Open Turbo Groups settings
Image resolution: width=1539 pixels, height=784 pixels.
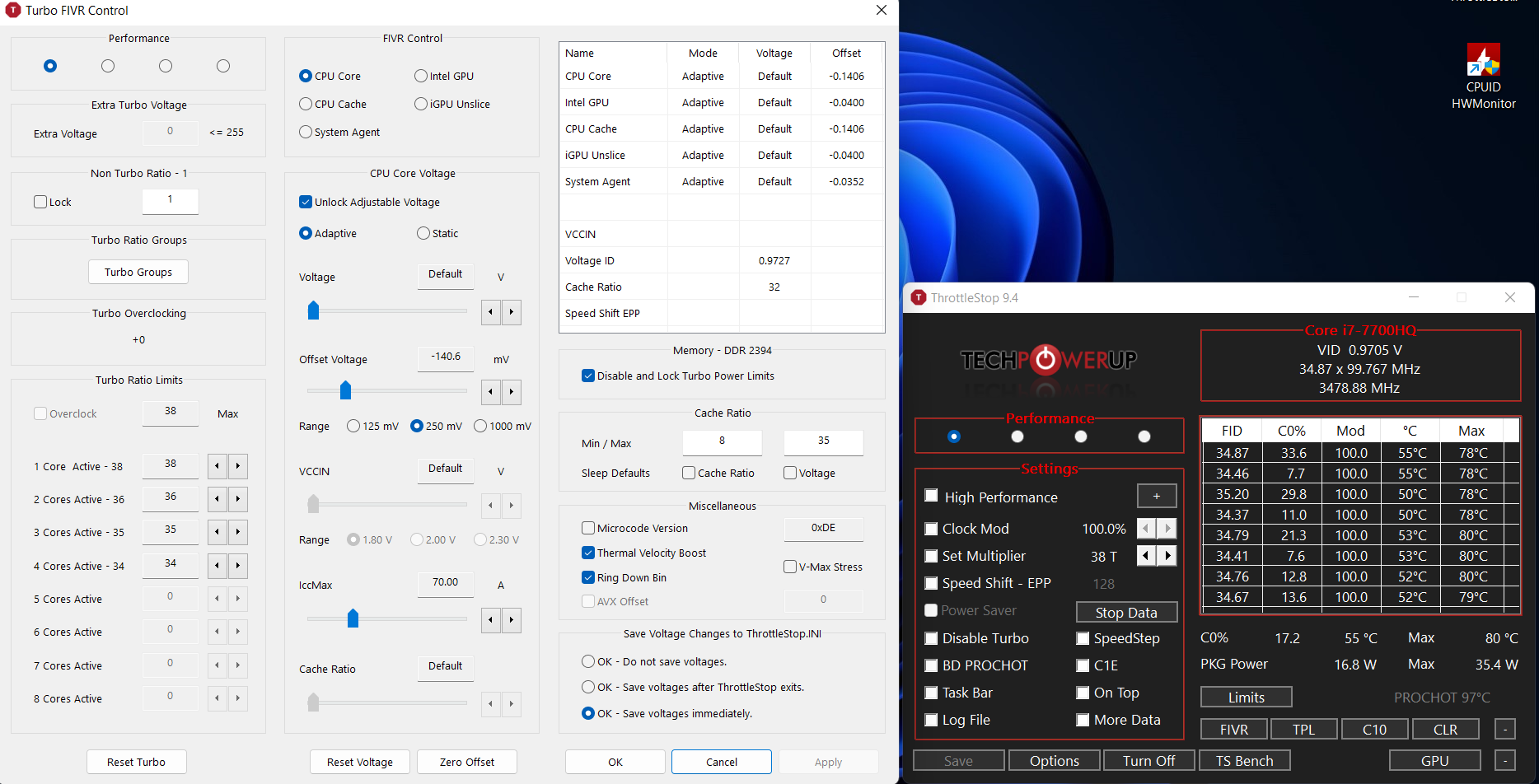[138, 272]
